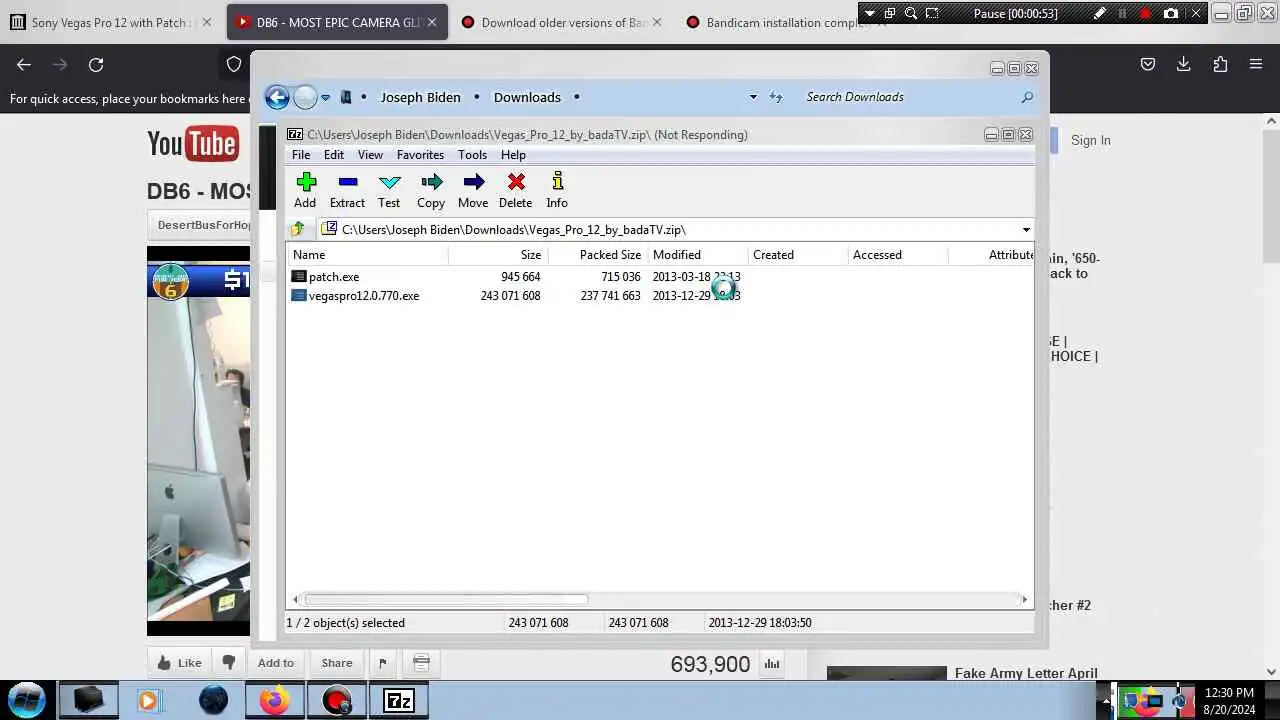This screenshot has height=720, width=1280.
Task: Click the YouTube logo
Action: (193, 144)
